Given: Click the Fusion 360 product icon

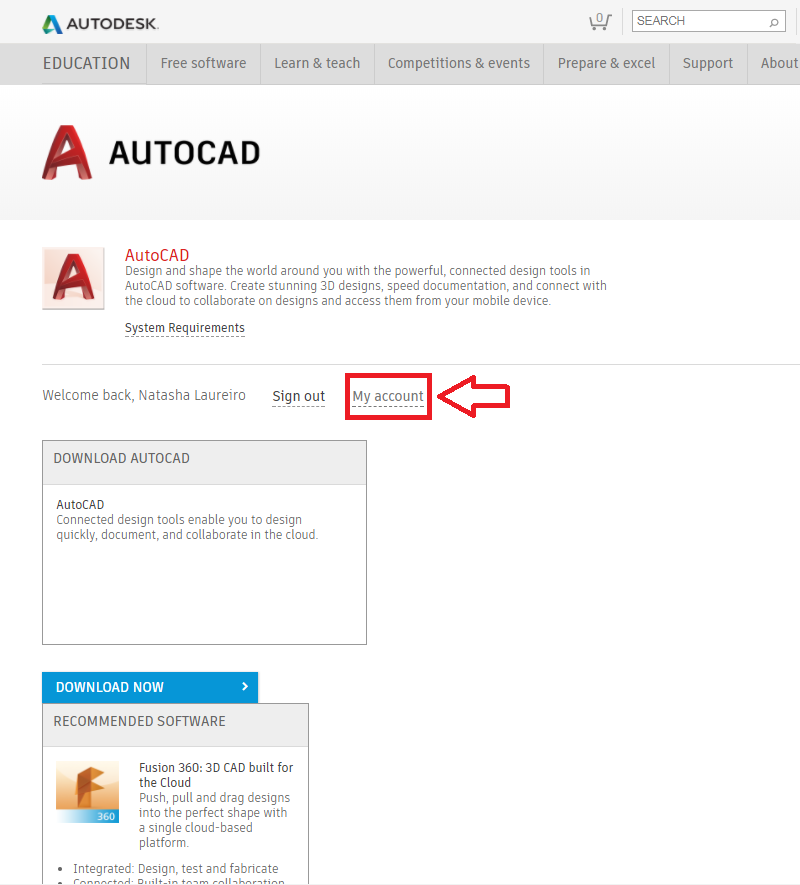Looking at the screenshot, I should click(x=88, y=792).
